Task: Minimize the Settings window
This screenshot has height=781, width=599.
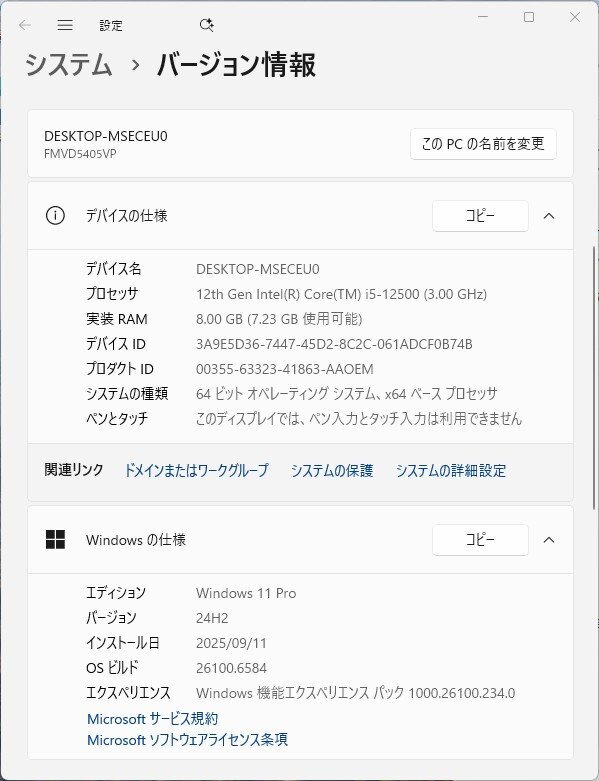Action: tap(482, 17)
